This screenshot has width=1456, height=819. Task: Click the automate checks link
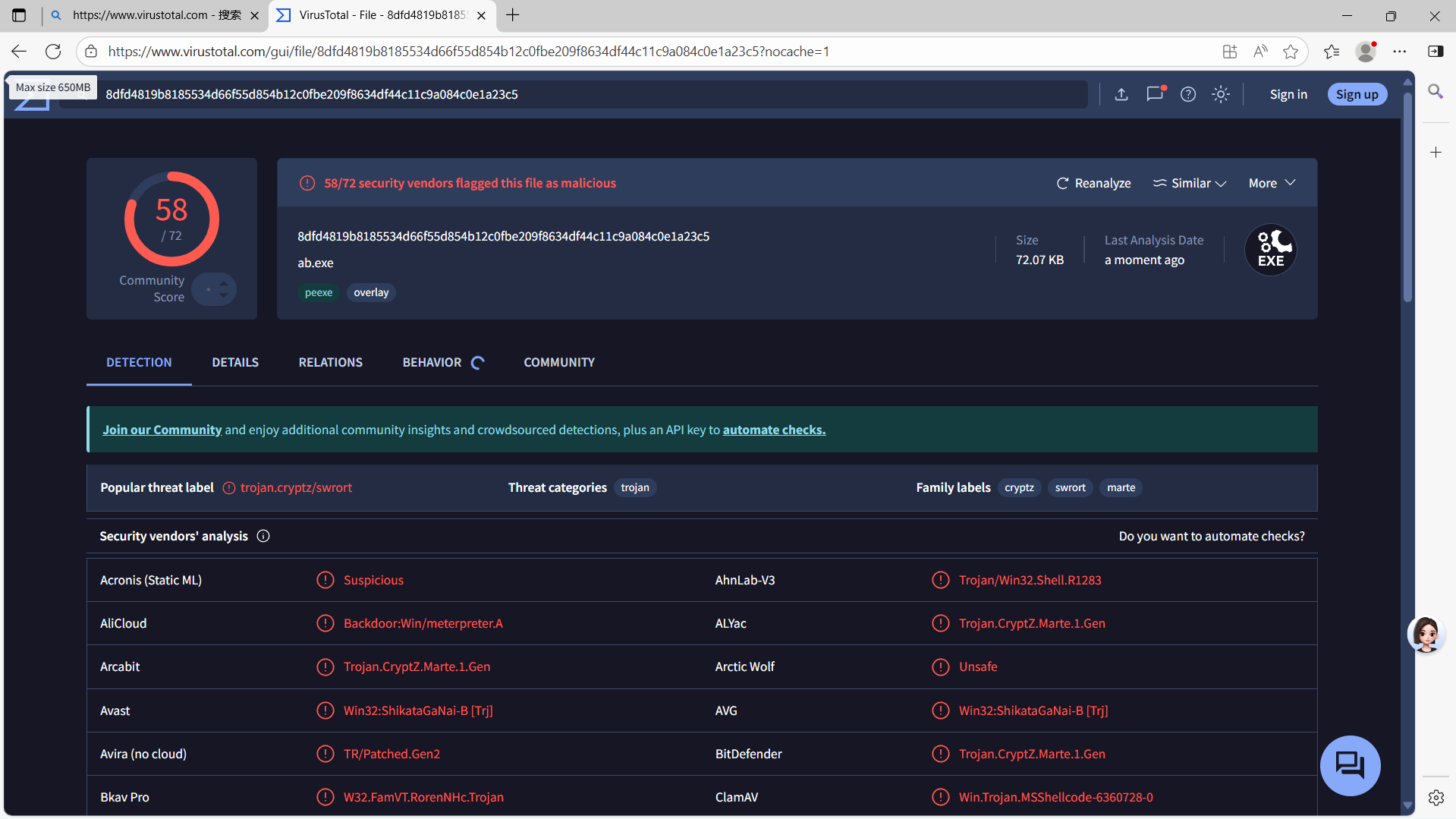click(774, 430)
